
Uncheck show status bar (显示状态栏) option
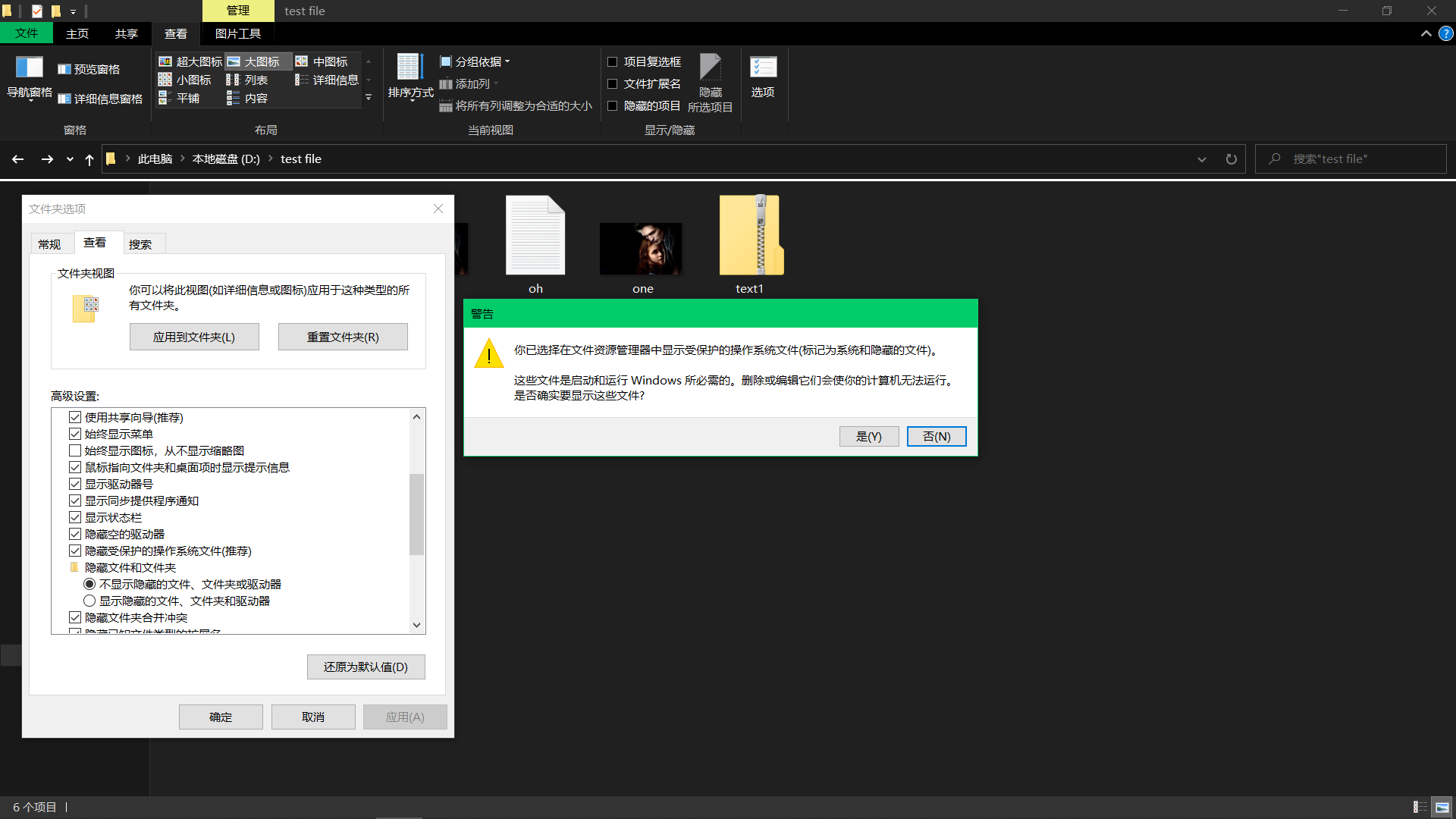tap(75, 517)
